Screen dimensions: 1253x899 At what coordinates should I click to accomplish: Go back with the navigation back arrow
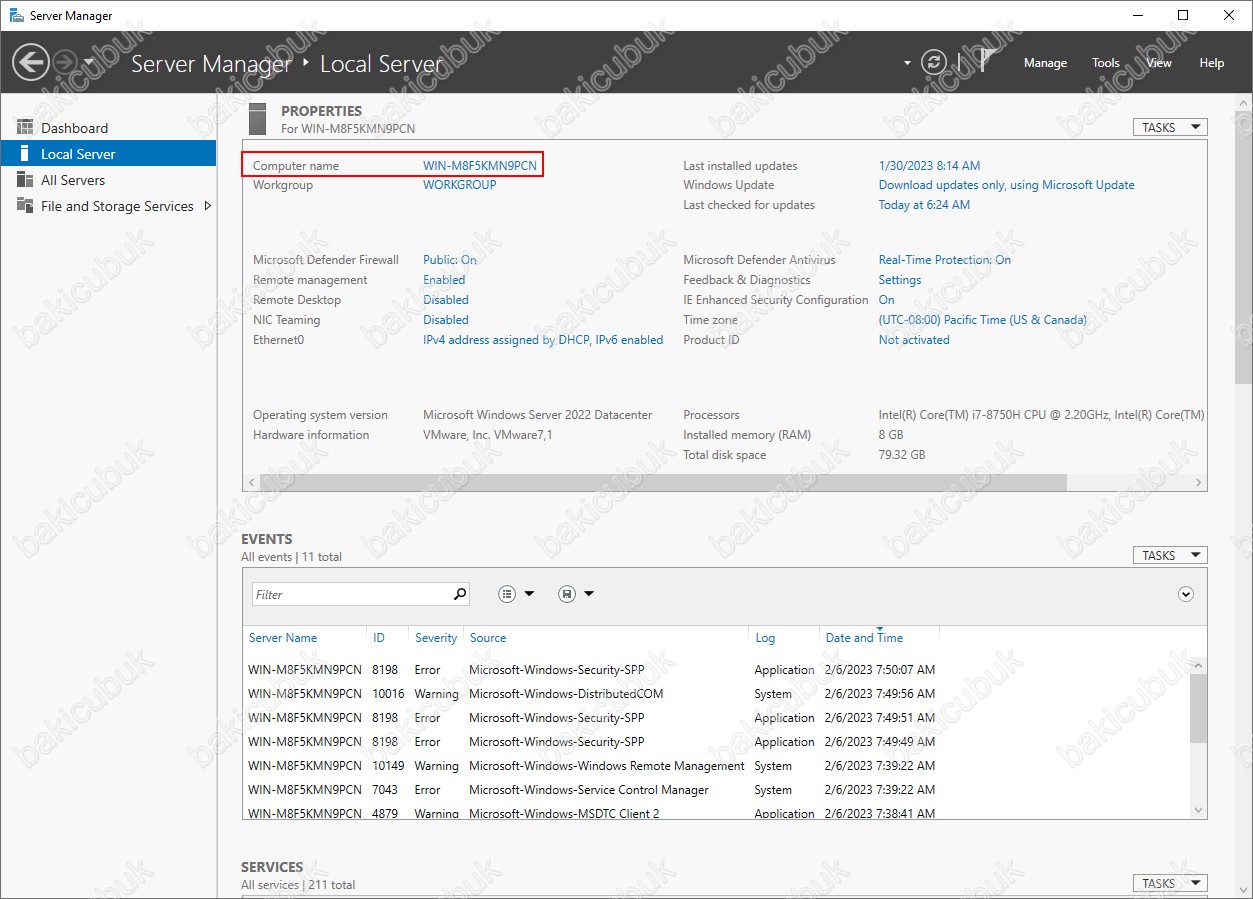pos(31,62)
